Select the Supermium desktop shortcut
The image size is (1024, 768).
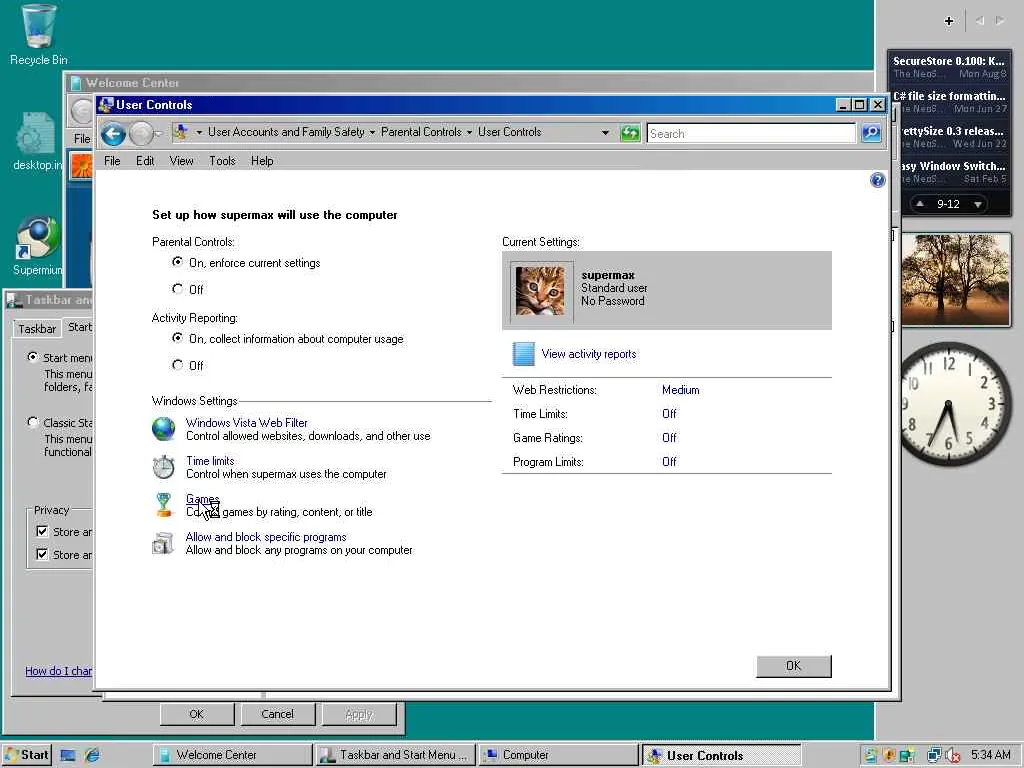pos(39,246)
